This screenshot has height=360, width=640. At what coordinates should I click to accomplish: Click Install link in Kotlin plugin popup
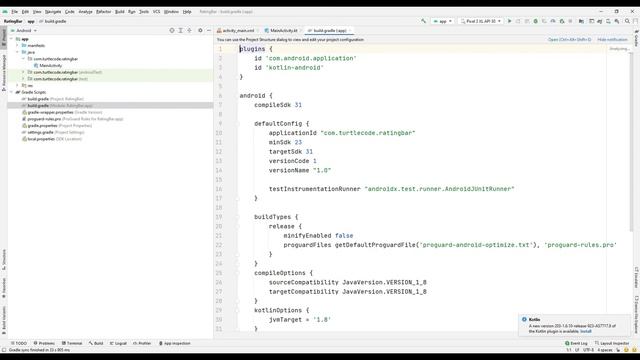pos(586,331)
